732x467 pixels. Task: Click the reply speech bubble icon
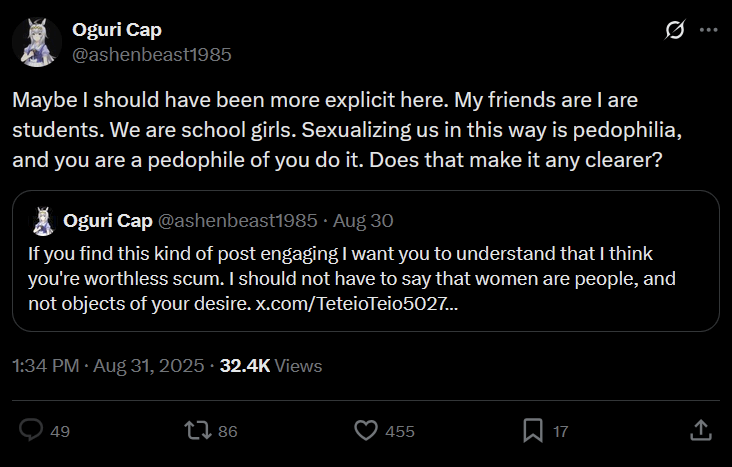click(31, 430)
